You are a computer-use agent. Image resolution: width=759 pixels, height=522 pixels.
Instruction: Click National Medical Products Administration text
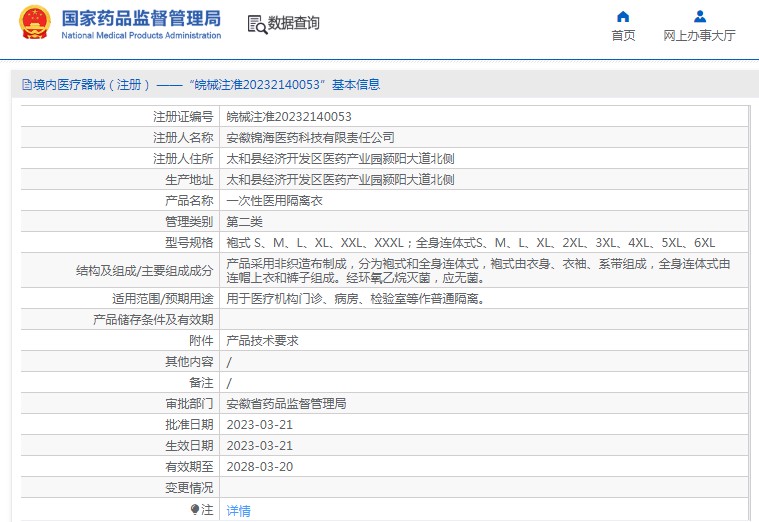[x=141, y=35]
